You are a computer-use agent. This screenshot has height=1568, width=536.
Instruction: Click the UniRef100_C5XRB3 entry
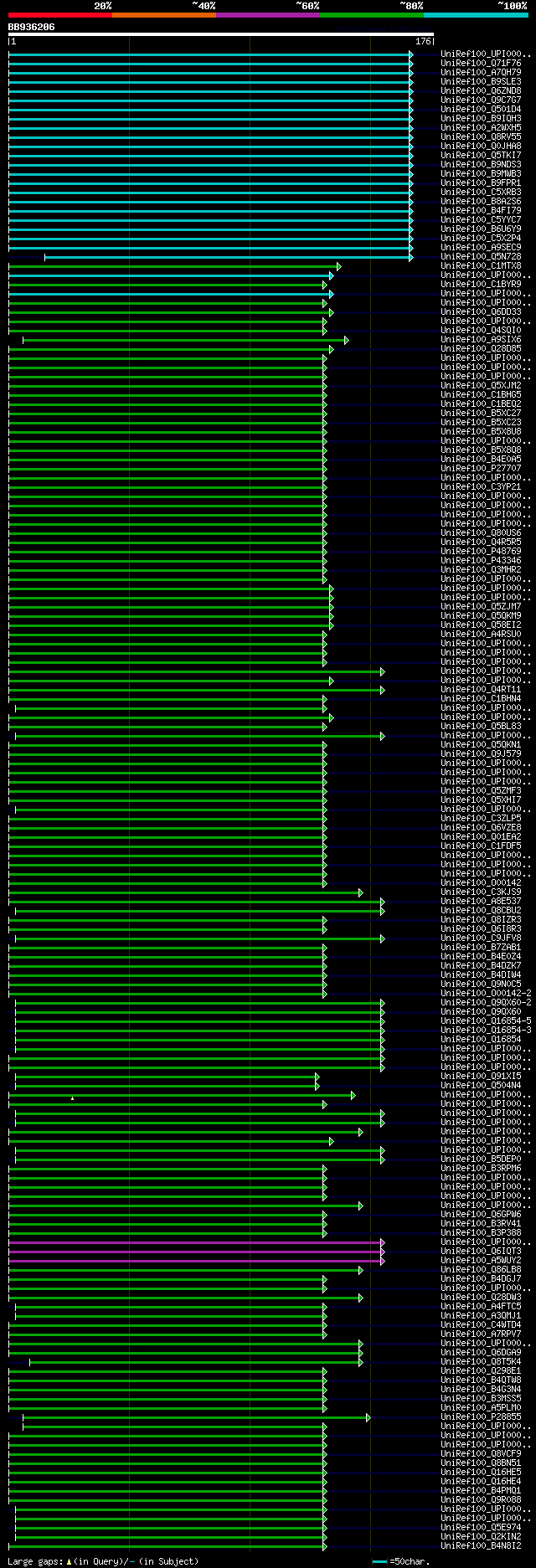pos(481,193)
